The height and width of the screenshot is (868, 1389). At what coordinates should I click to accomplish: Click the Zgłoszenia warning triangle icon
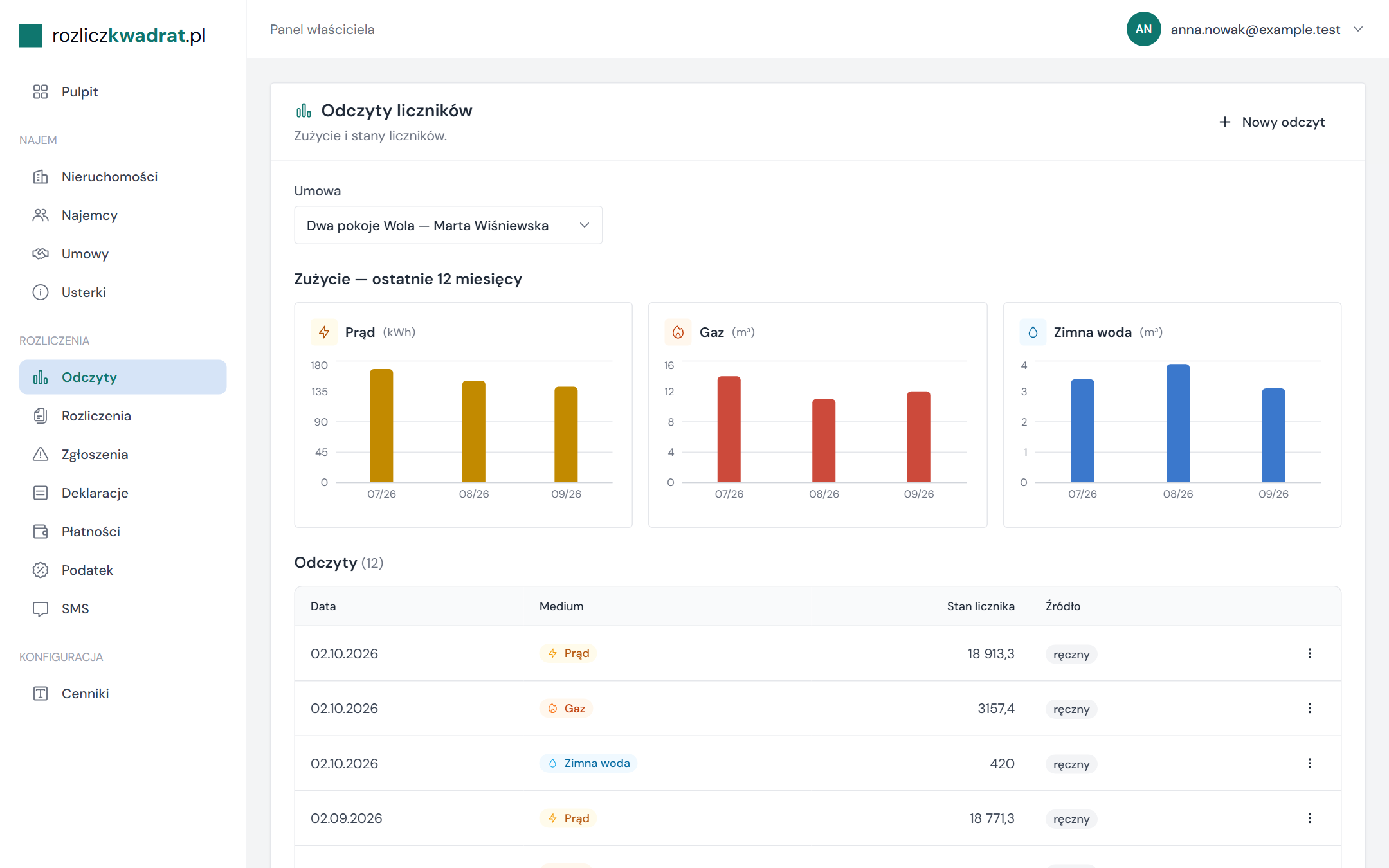(x=41, y=455)
